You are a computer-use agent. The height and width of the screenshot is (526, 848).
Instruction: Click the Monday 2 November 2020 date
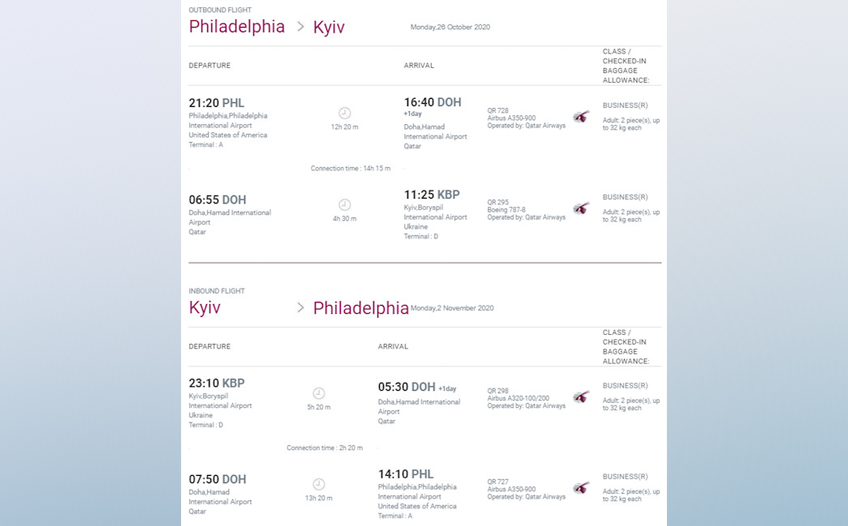(452, 308)
